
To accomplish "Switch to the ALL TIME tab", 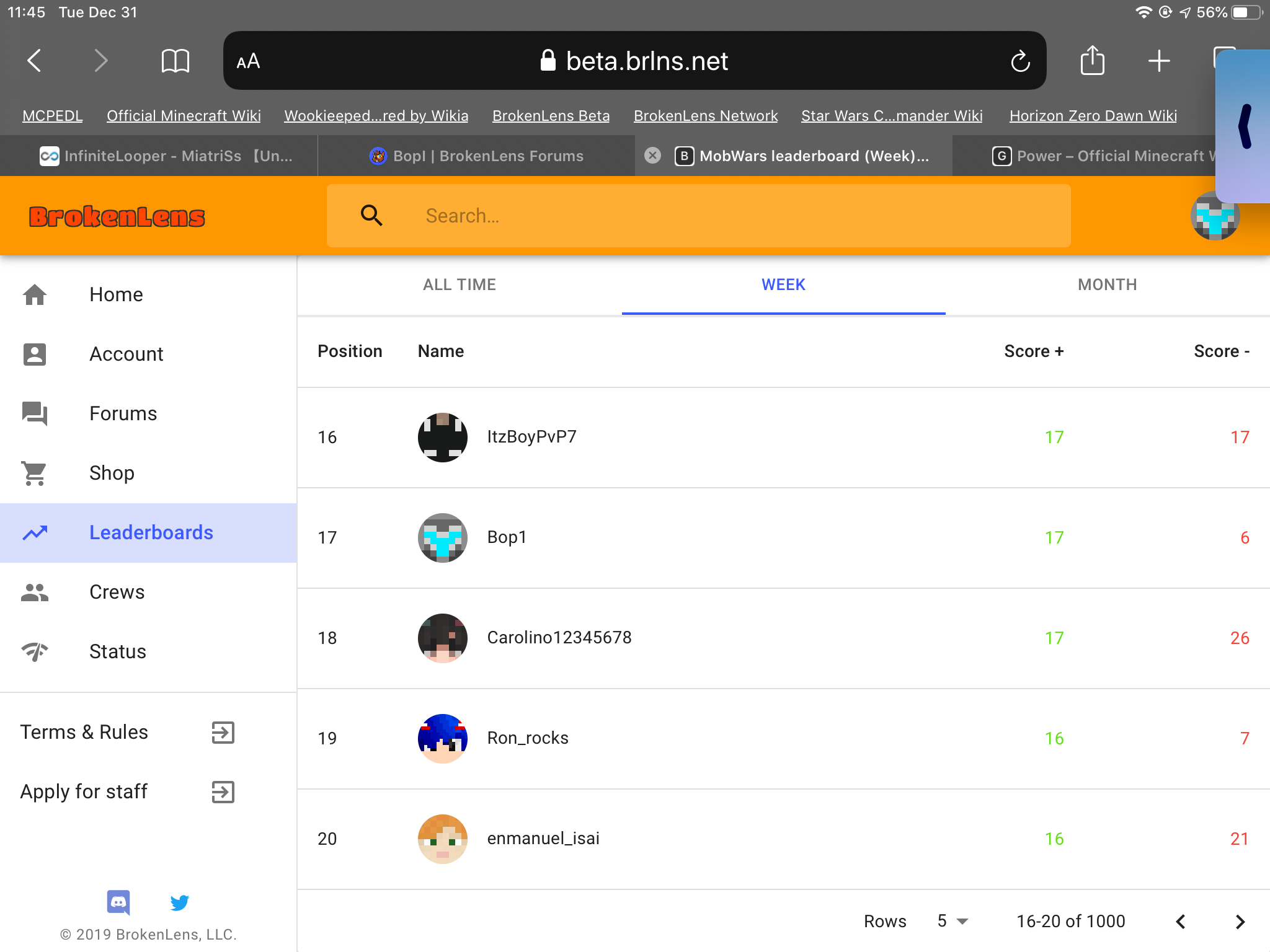I will [460, 284].
